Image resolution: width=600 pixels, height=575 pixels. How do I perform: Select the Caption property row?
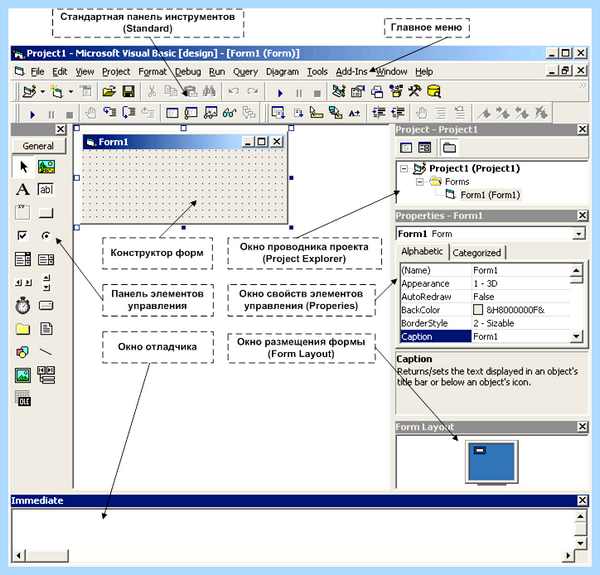[485, 336]
